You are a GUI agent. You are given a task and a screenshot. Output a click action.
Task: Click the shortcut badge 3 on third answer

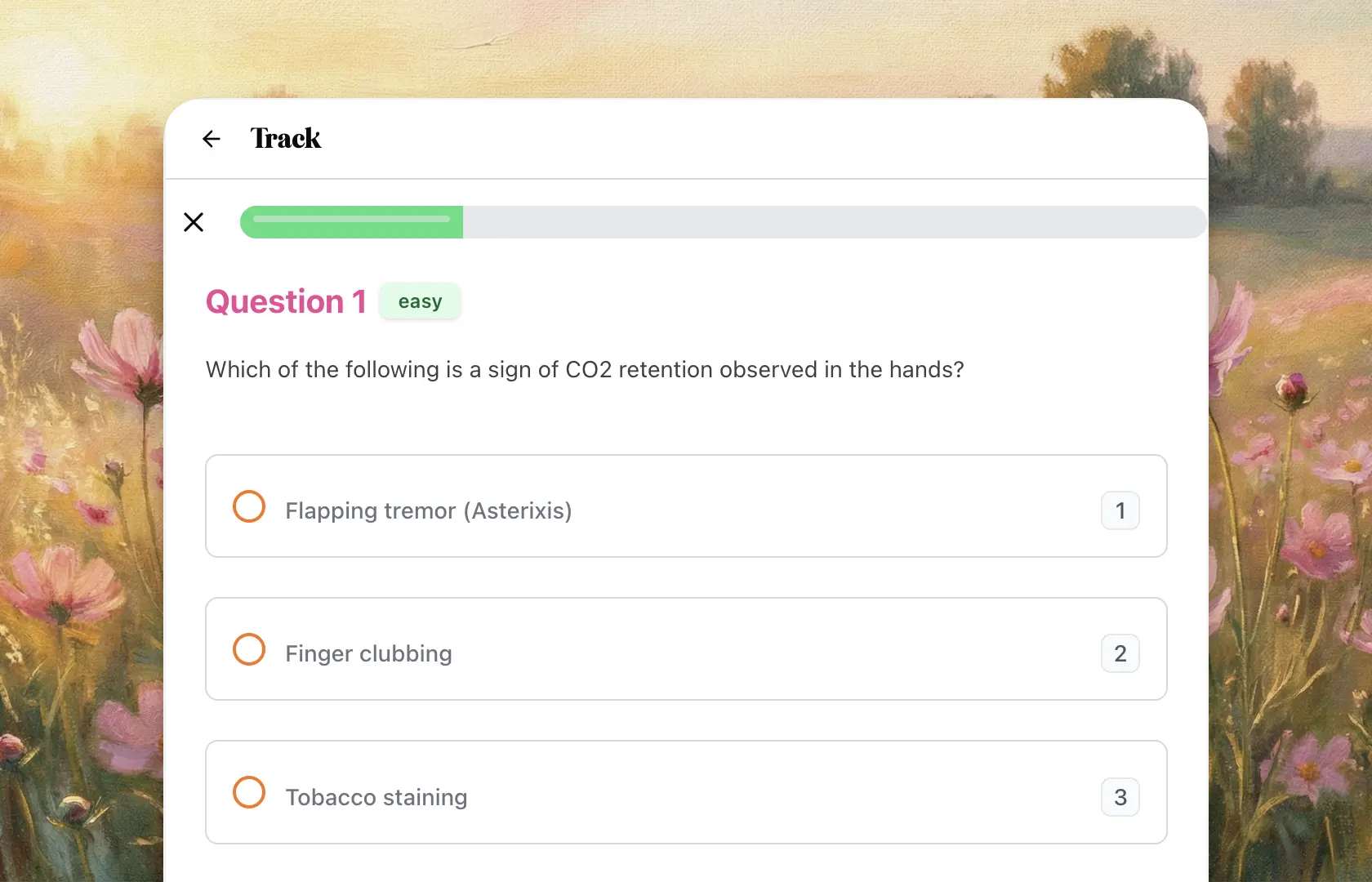[1120, 797]
